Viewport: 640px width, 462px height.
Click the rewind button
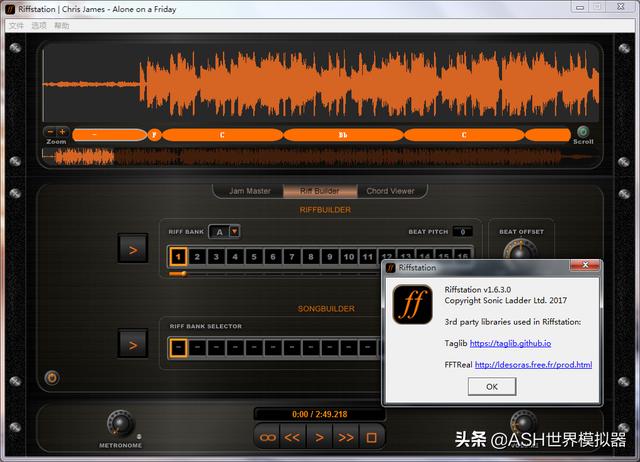(292, 438)
